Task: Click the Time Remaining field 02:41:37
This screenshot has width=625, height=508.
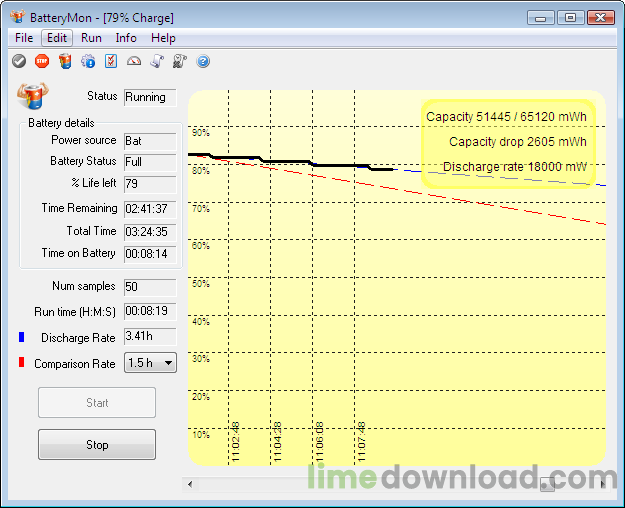Action: tap(150, 209)
